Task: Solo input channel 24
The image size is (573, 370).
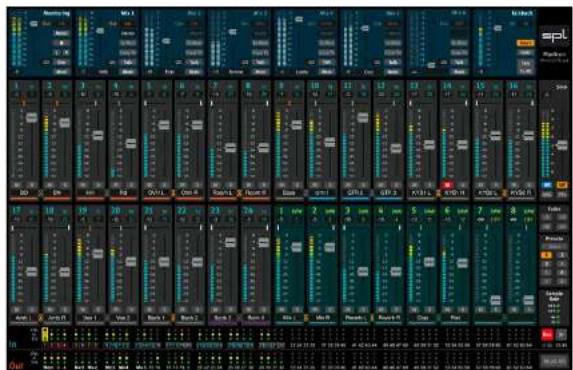Action: coord(264,310)
